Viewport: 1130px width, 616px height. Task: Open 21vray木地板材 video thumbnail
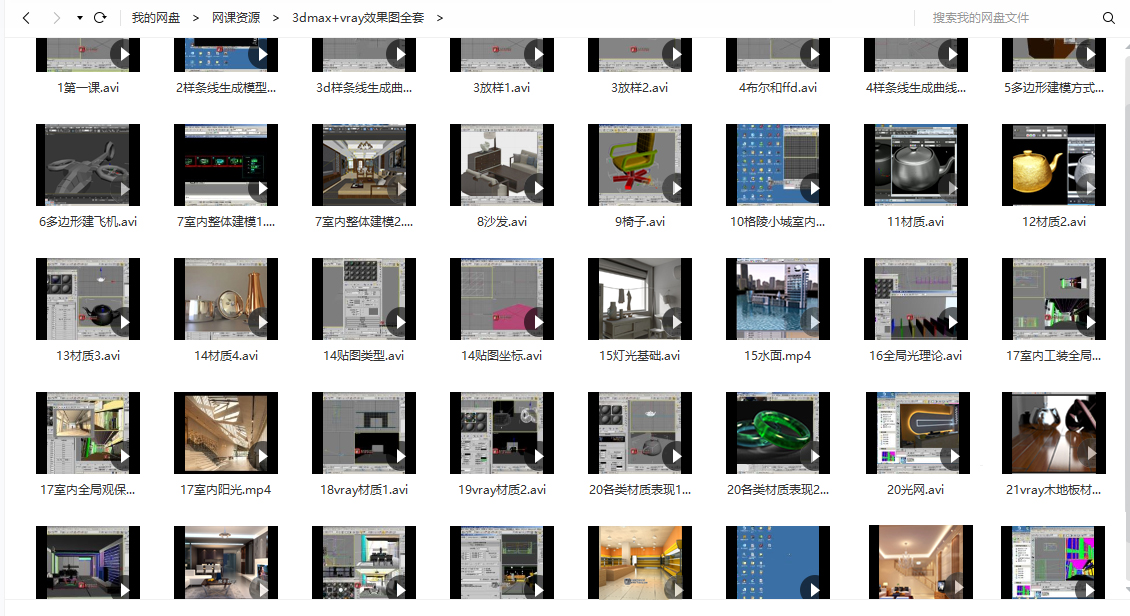tap(1054, 433)
